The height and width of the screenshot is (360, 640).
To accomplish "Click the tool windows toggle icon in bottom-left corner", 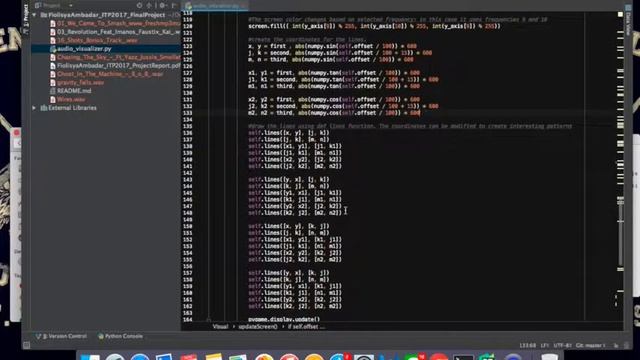I will click(x=27, y=346).
